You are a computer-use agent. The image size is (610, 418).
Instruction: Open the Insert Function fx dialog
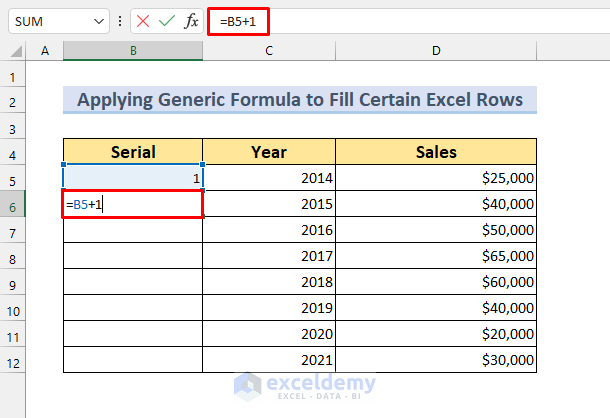click(x=191, y=21)
